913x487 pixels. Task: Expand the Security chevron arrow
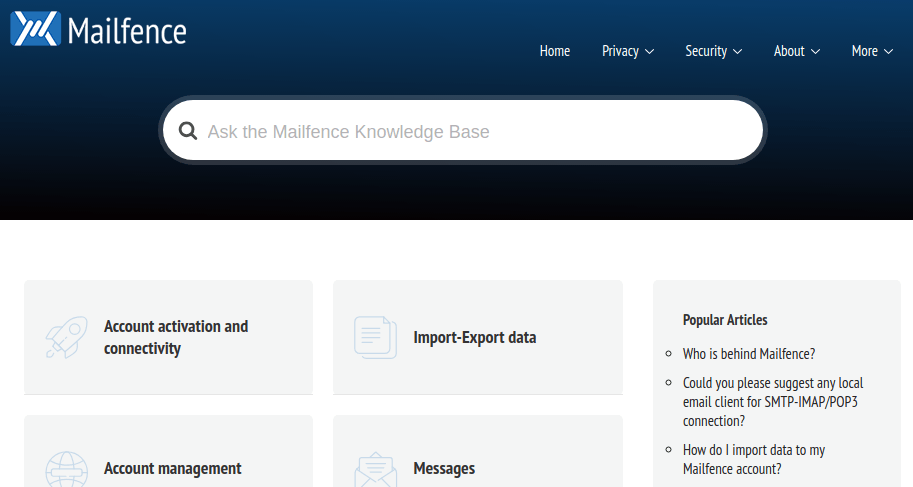click(738, 52)
